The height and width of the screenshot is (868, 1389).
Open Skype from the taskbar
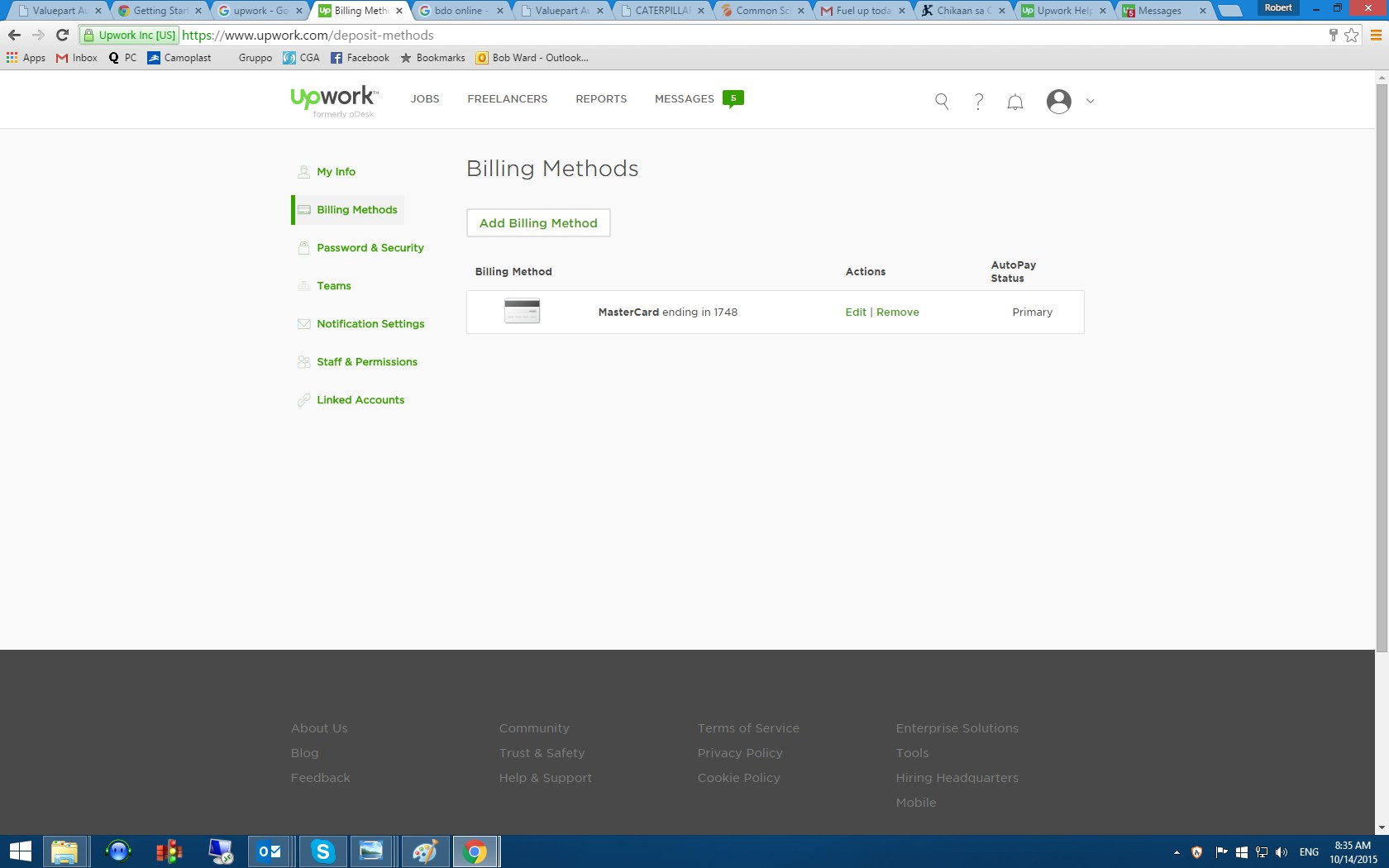coord(322,851)
